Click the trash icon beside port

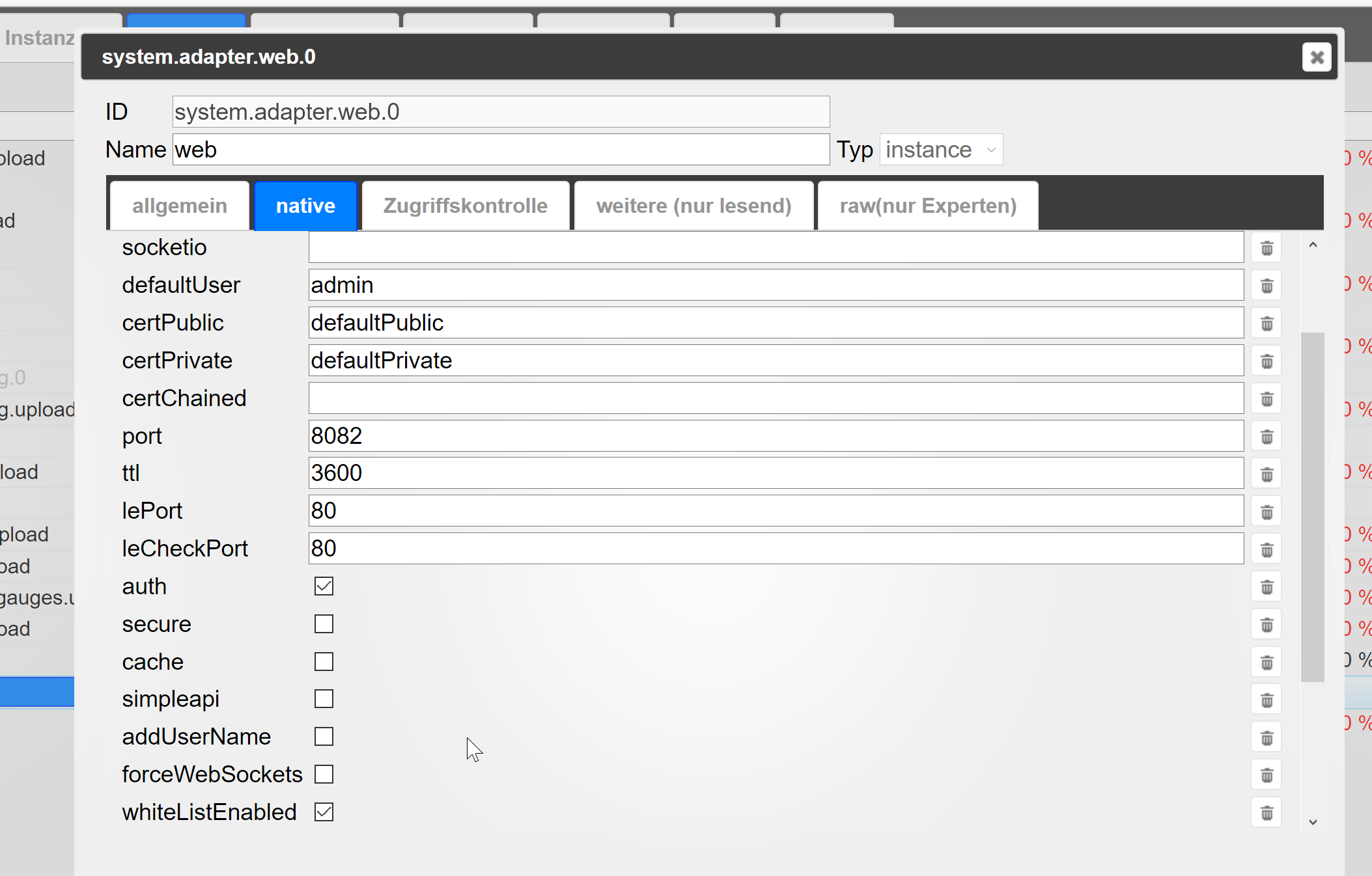pyautogui.click(x=1267, y=437)
